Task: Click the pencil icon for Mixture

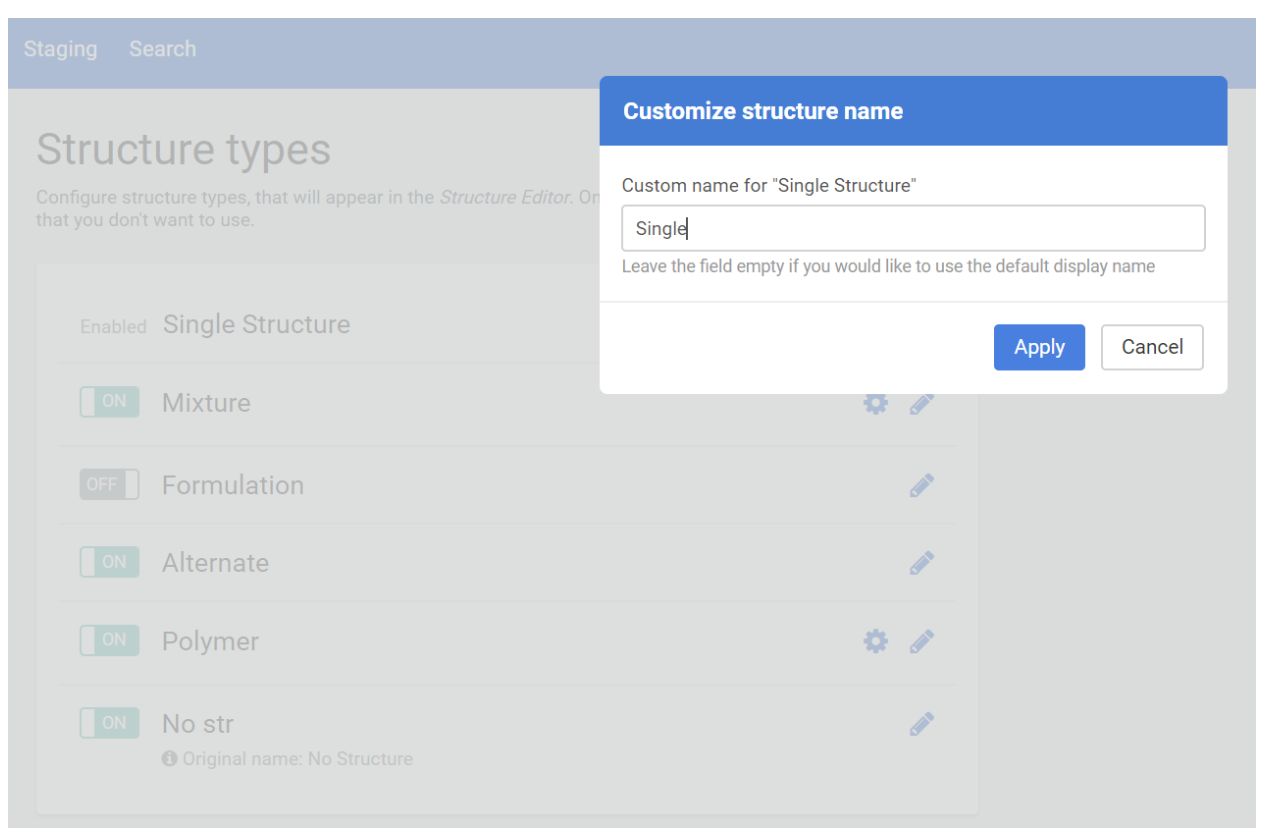Action: tap(922, 403)
